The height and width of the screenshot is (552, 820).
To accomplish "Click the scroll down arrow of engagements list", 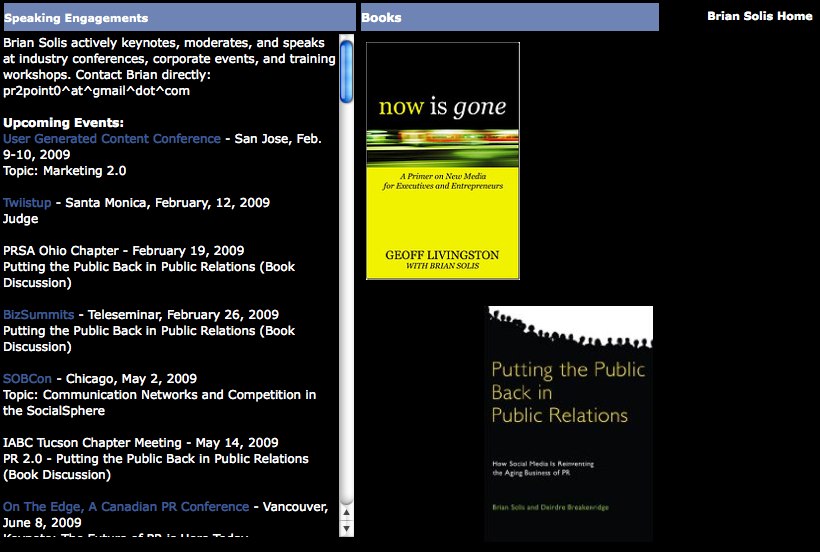I will tap(346, 528).
